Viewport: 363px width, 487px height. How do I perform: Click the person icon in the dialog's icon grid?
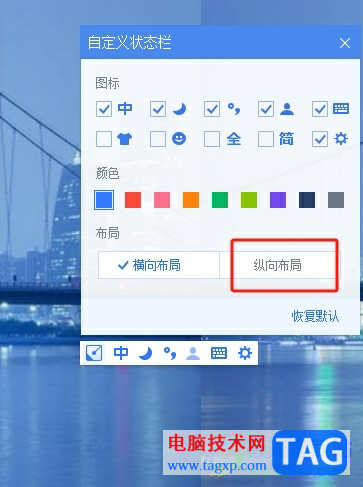(287, 109)
